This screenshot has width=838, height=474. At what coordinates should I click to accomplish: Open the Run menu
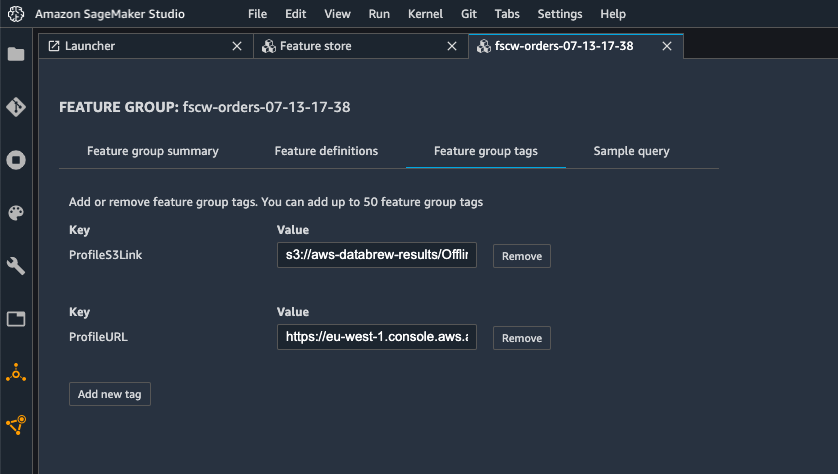(x=379, y=14)
